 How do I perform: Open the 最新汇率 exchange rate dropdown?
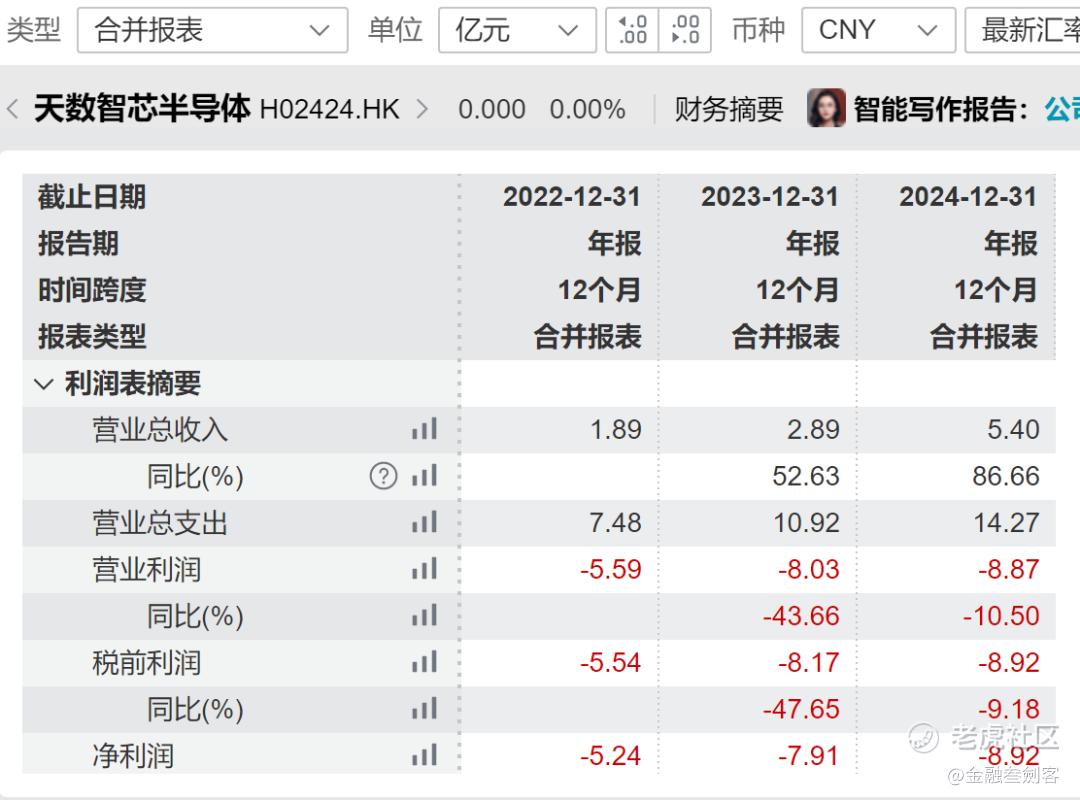(x=1023, y=30)
